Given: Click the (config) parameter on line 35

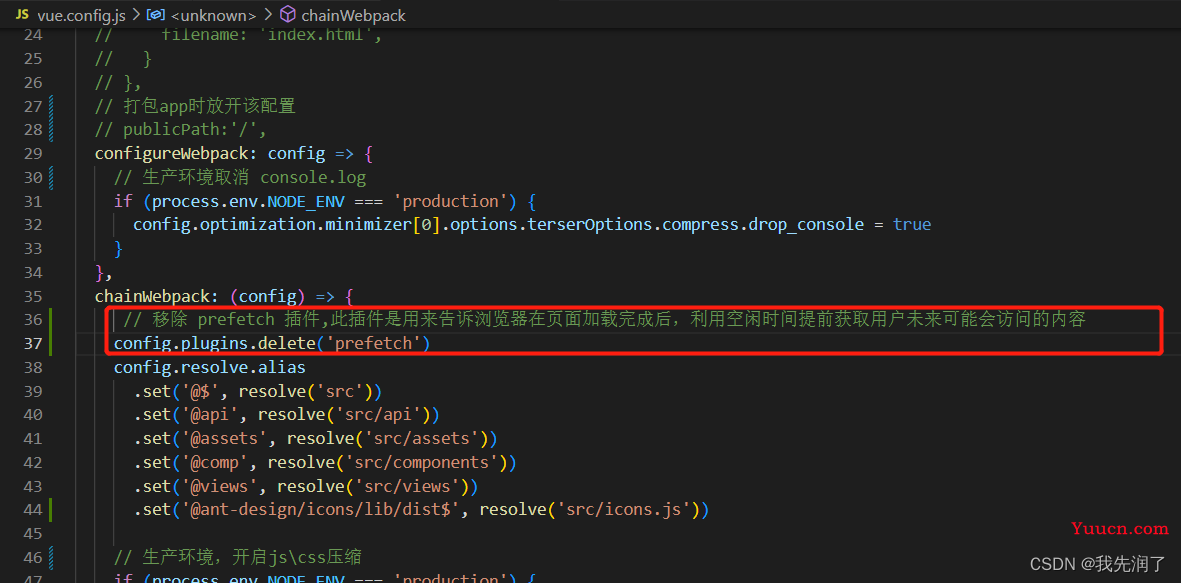Looking at the screenshot, I should [x=267, y=296].
